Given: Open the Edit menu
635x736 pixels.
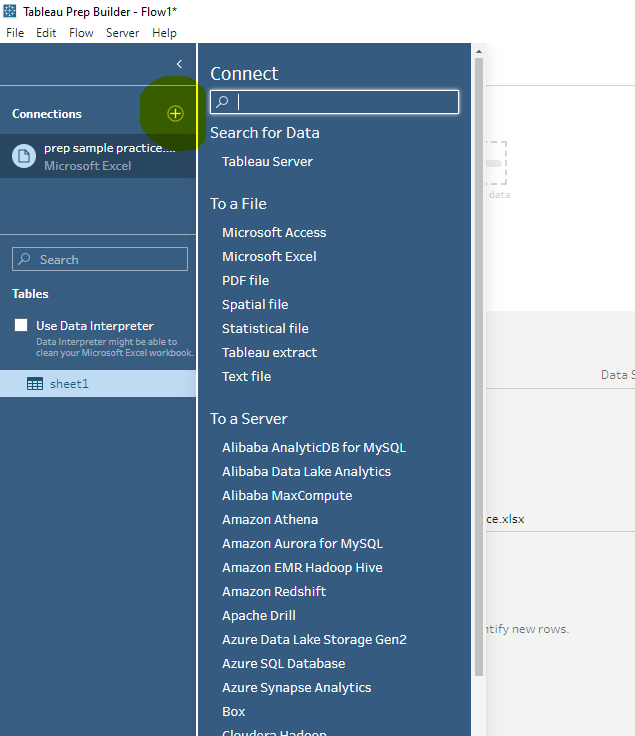Looking at the screenshot, I should [x=46, y=33].
